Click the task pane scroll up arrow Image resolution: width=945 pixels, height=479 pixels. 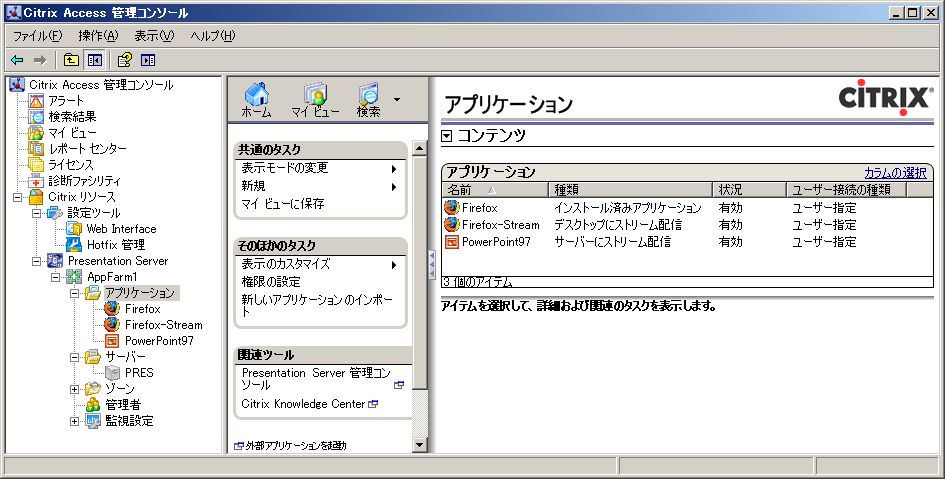click(419, 148)
